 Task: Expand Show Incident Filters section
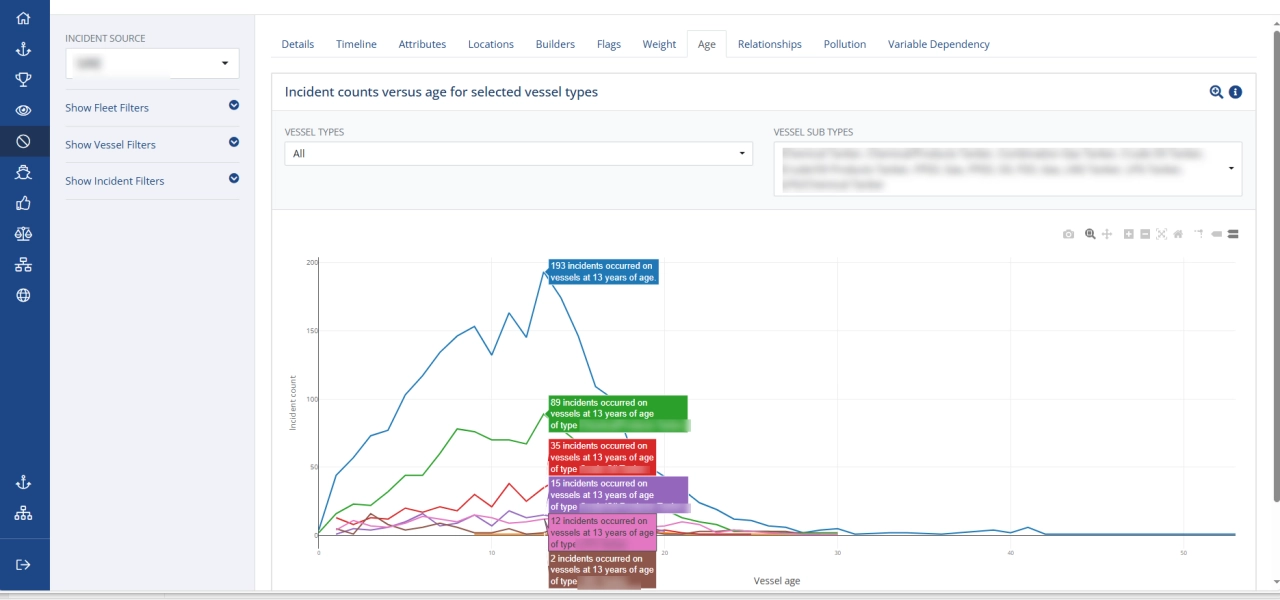233,179
